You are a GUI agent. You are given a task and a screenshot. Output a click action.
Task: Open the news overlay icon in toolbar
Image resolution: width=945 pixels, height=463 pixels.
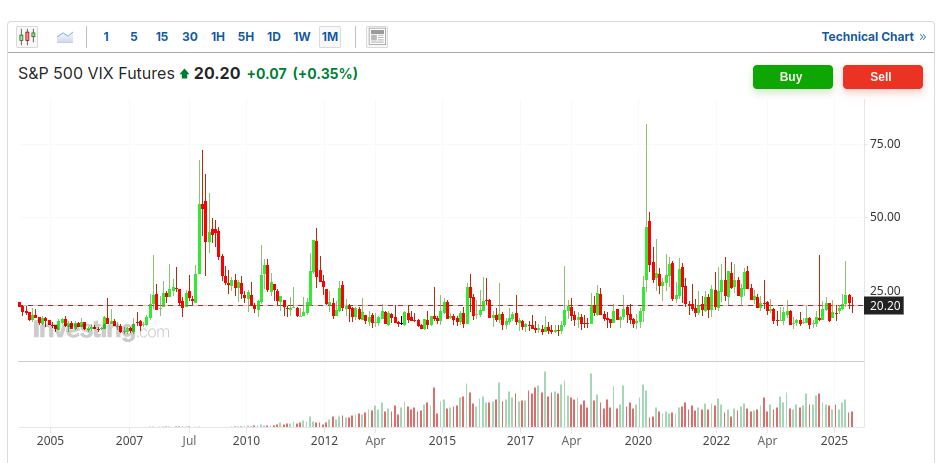(377, 37)
